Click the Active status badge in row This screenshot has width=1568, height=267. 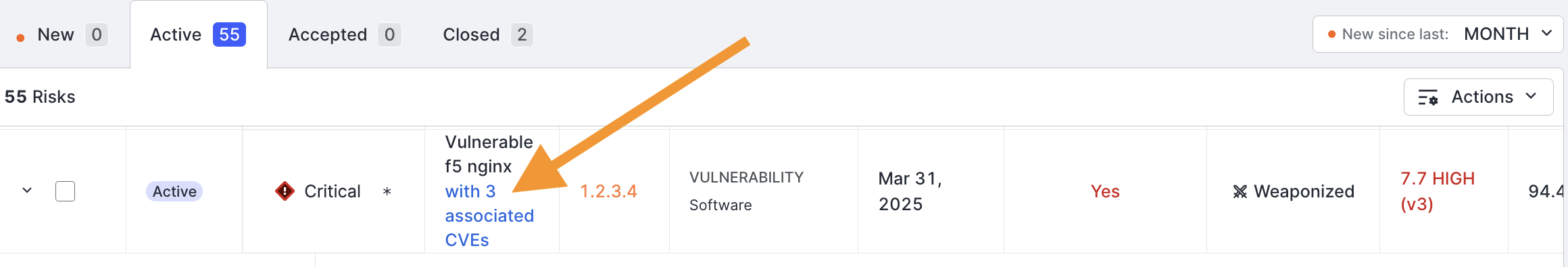pyautogui.click(x=174, y=191)
